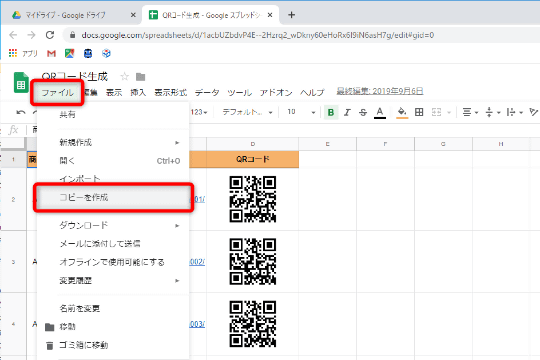This screenshot has width=540, height=360.
Task: Star the QRコード生成 document
Action: point(125,76)
